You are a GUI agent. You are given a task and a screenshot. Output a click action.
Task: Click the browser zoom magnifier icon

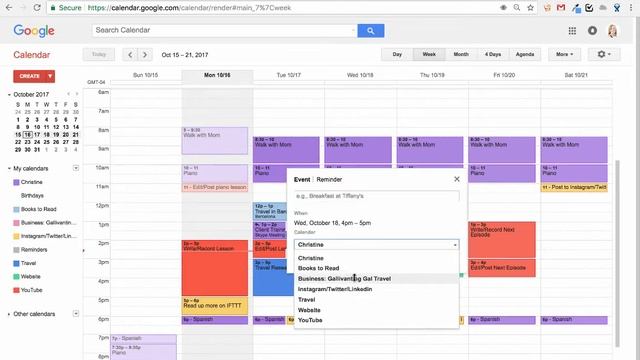517,8
